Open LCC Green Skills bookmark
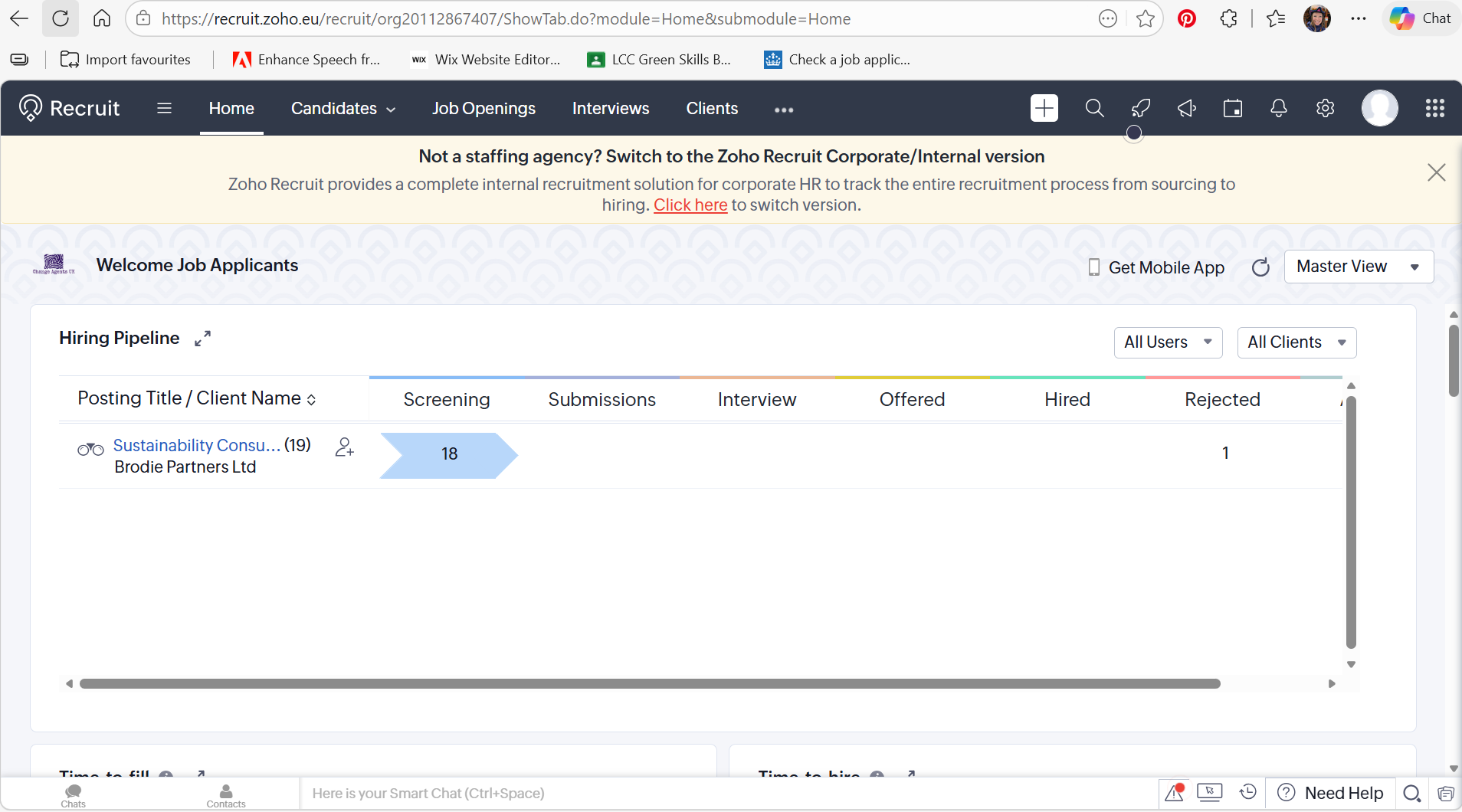The image size is (1462, 812). [x=658, y=60]
